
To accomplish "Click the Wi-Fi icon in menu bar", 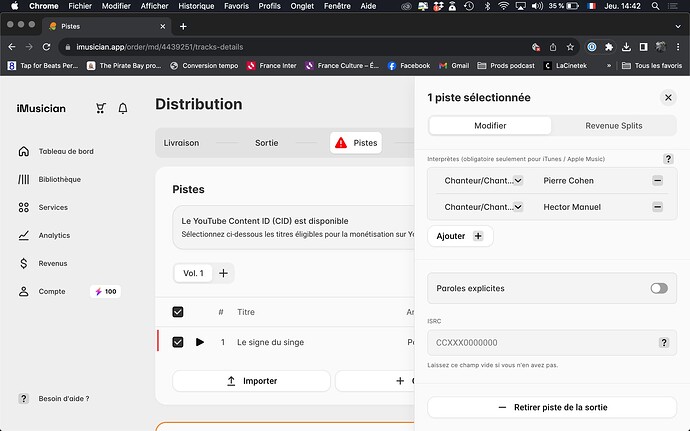I will (503, 6).
